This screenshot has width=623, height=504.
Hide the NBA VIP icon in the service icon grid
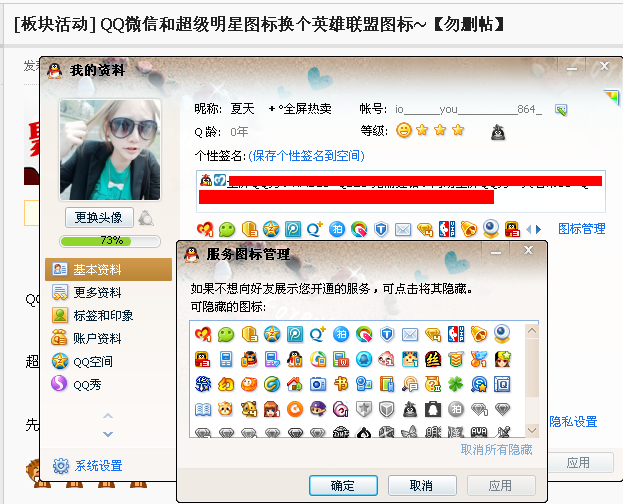(456, 334)
